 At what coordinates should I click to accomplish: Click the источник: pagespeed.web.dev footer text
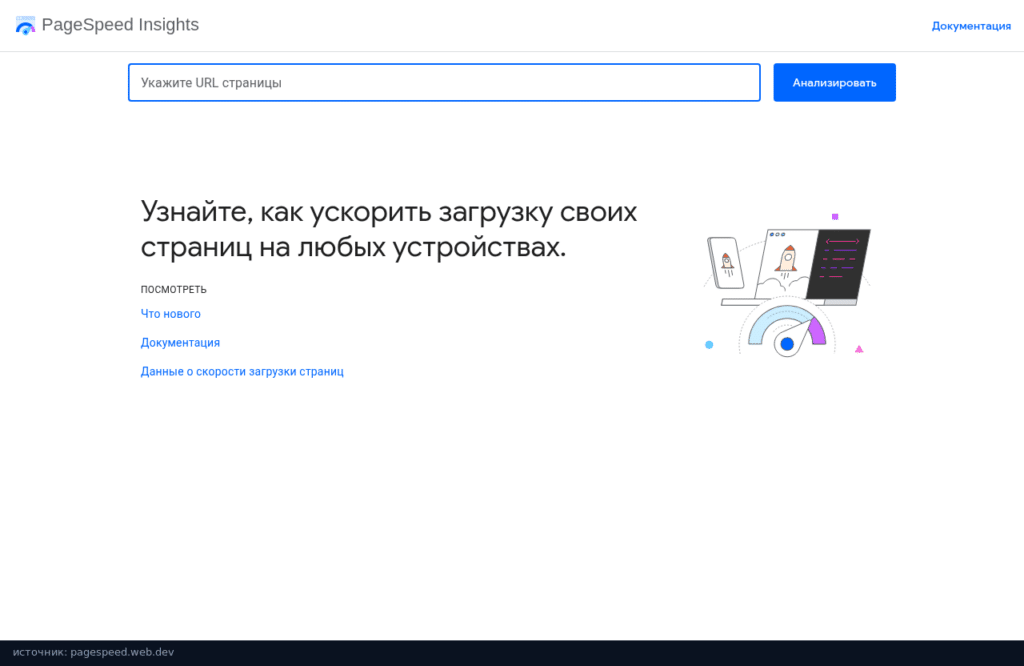[93, 652]
